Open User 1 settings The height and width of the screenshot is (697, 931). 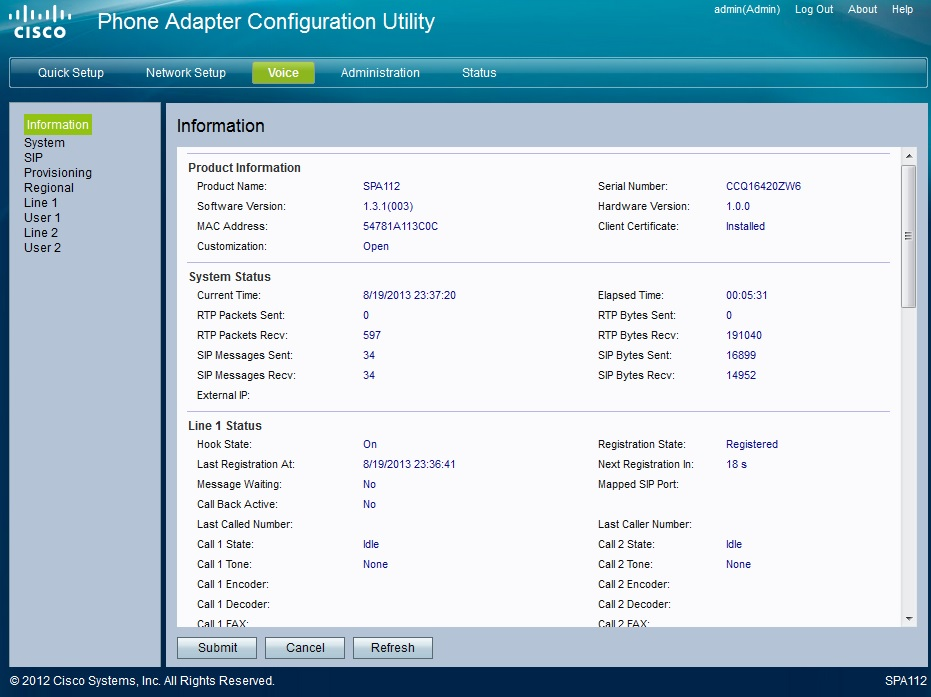pos(42,217)
